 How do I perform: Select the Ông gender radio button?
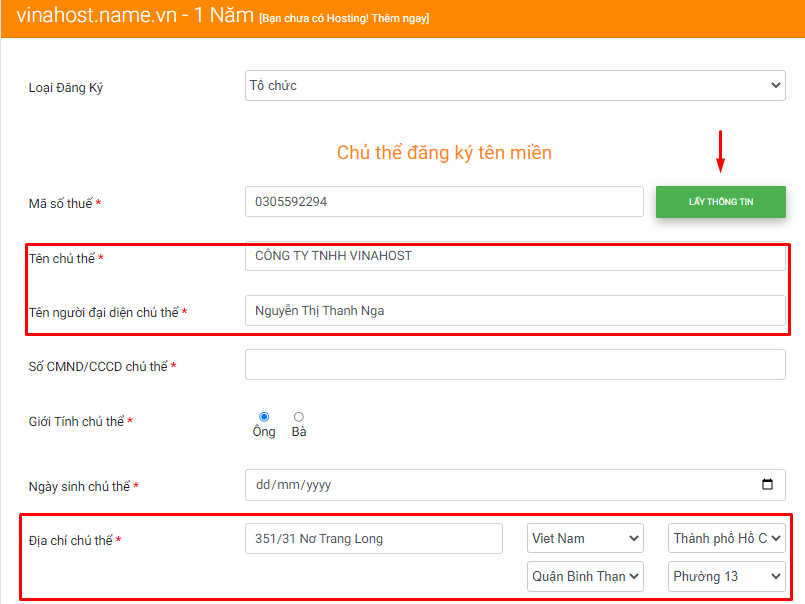point(264,417)
